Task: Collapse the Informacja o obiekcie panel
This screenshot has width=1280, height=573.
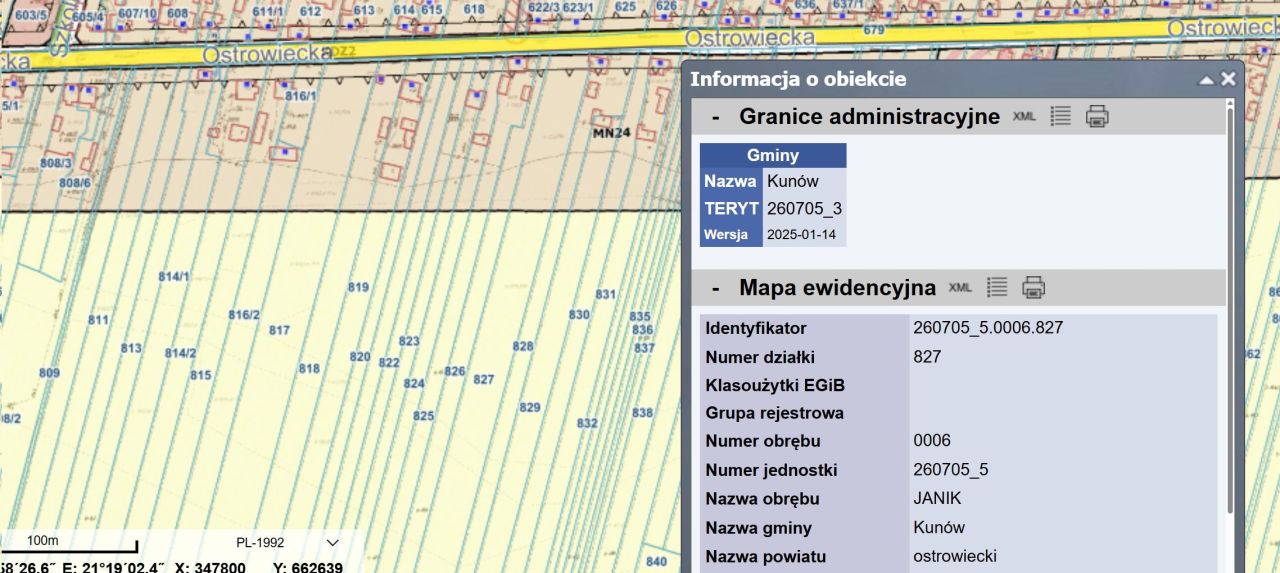Action: tap(1207, 79)
